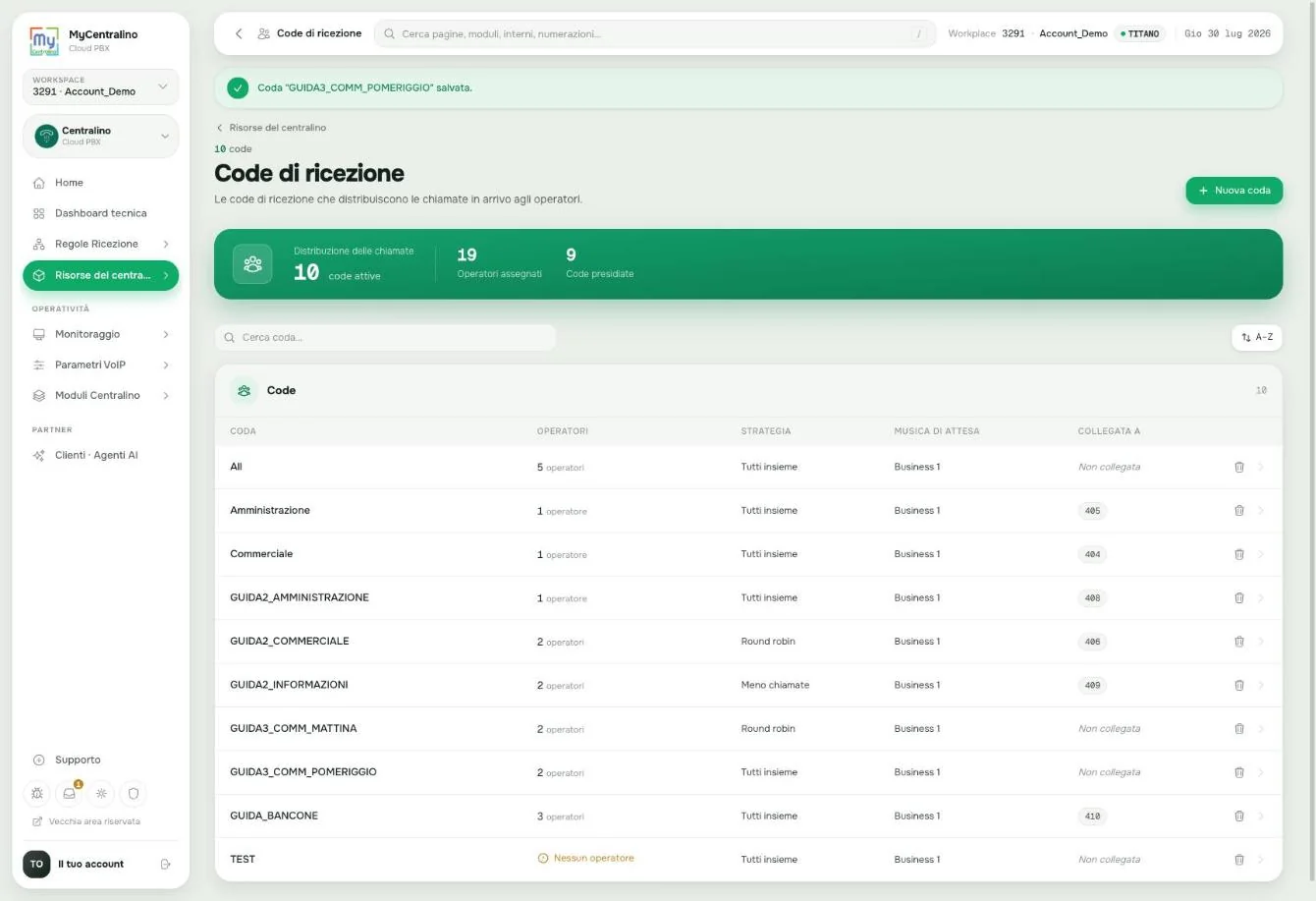Screen dimensions: 1316x901
Task: Open GUIDA_BANCONE via its row chevron
Action: [x=1261, y=816]
